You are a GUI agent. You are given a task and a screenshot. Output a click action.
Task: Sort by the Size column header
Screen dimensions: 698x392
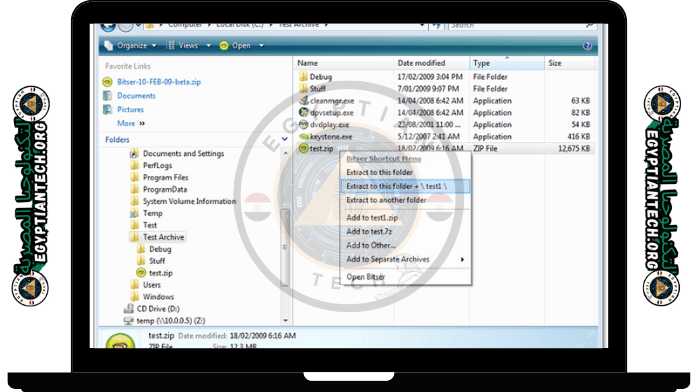click(570, 63)
